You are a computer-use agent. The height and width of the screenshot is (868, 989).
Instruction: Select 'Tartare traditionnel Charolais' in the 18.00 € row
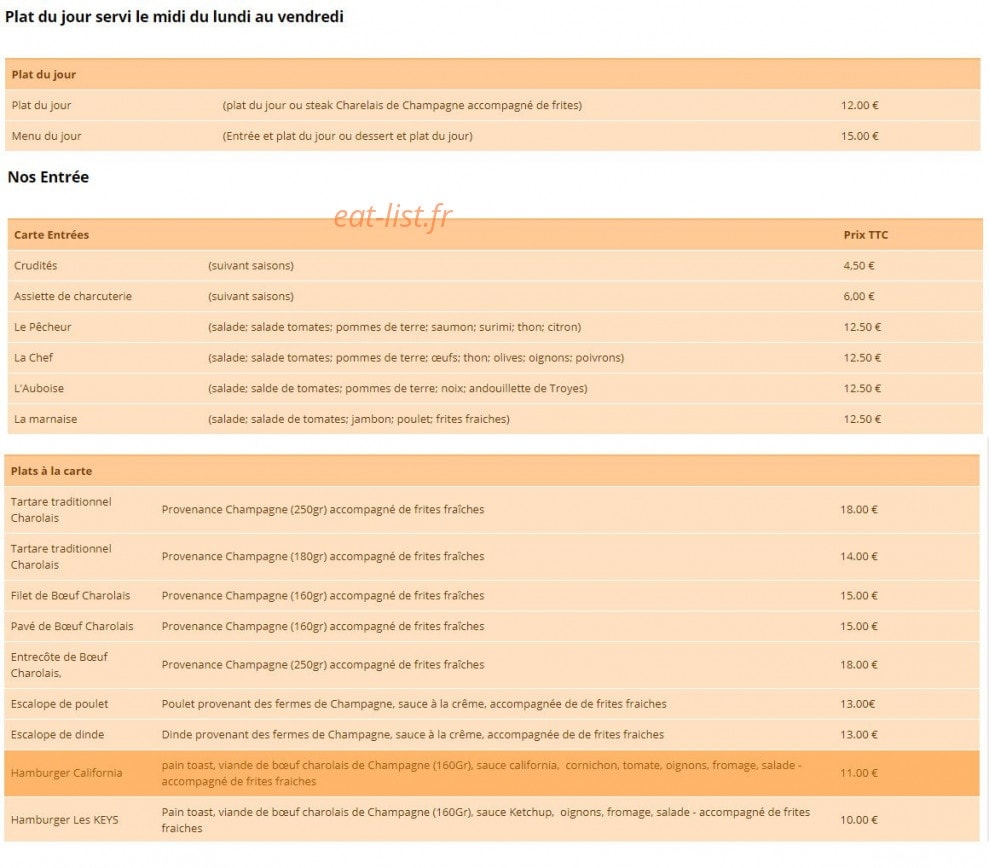61,510
